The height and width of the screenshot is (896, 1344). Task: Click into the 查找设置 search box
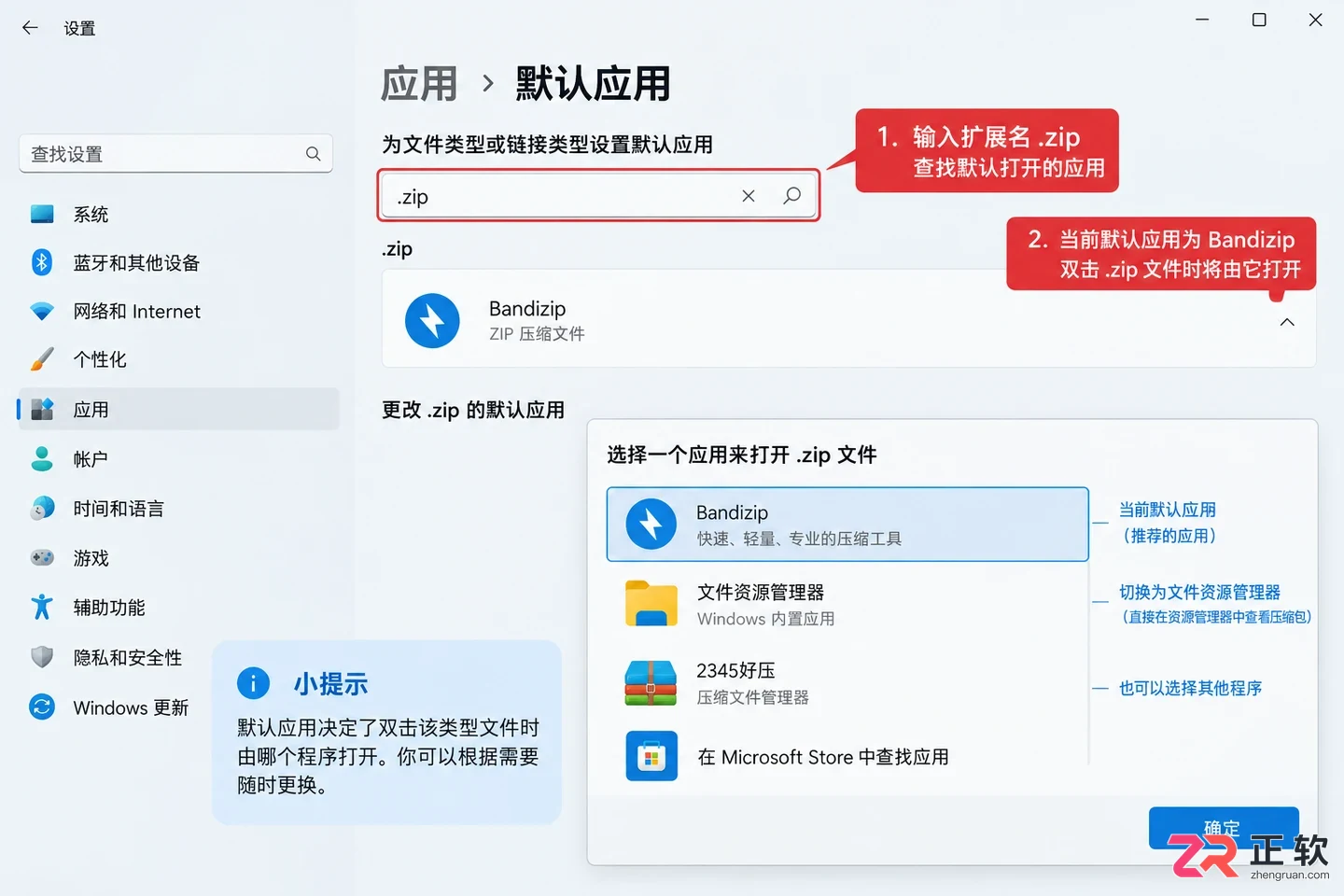175,154
